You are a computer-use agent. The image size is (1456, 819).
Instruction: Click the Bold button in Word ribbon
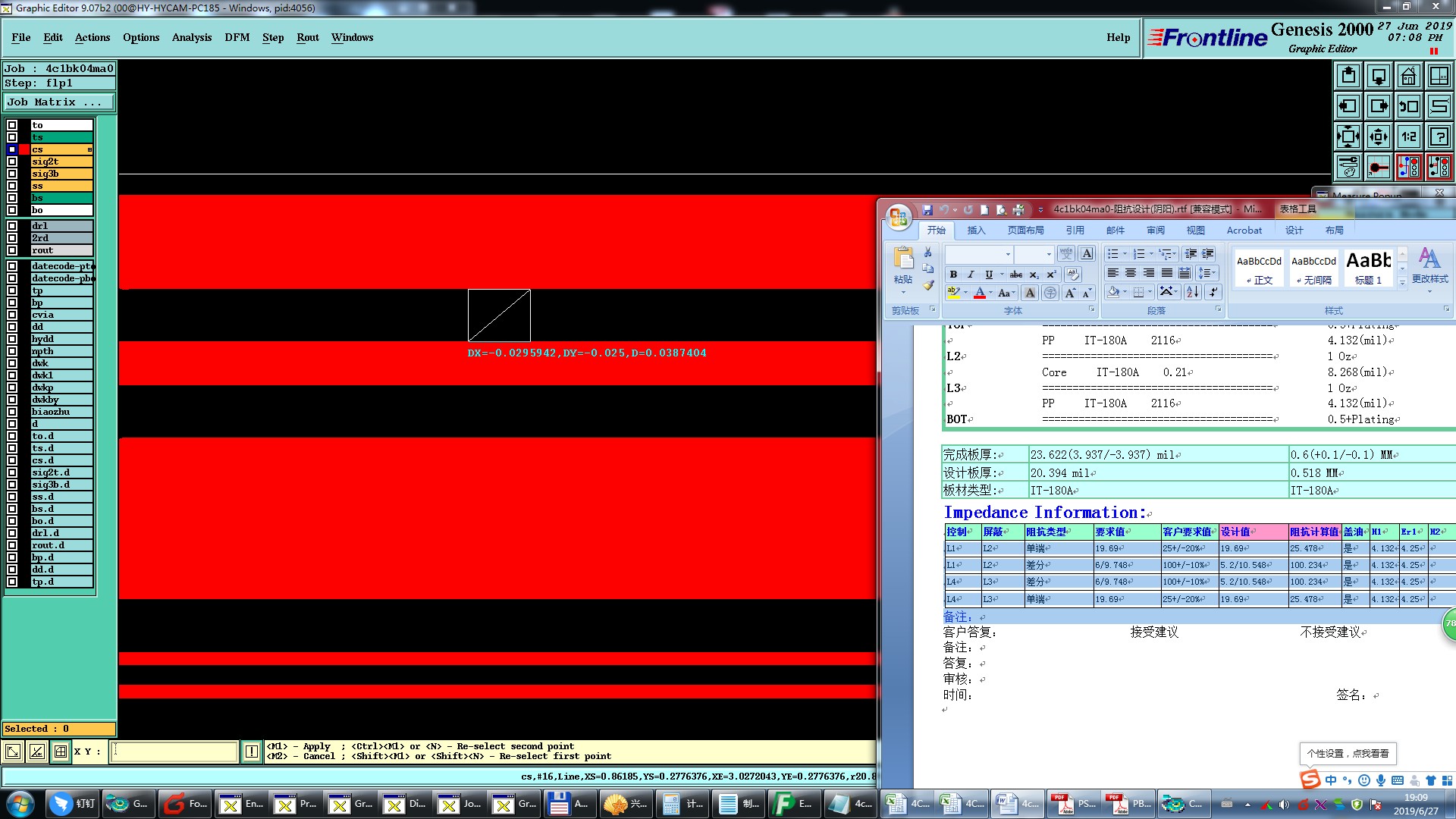point(953,275)
